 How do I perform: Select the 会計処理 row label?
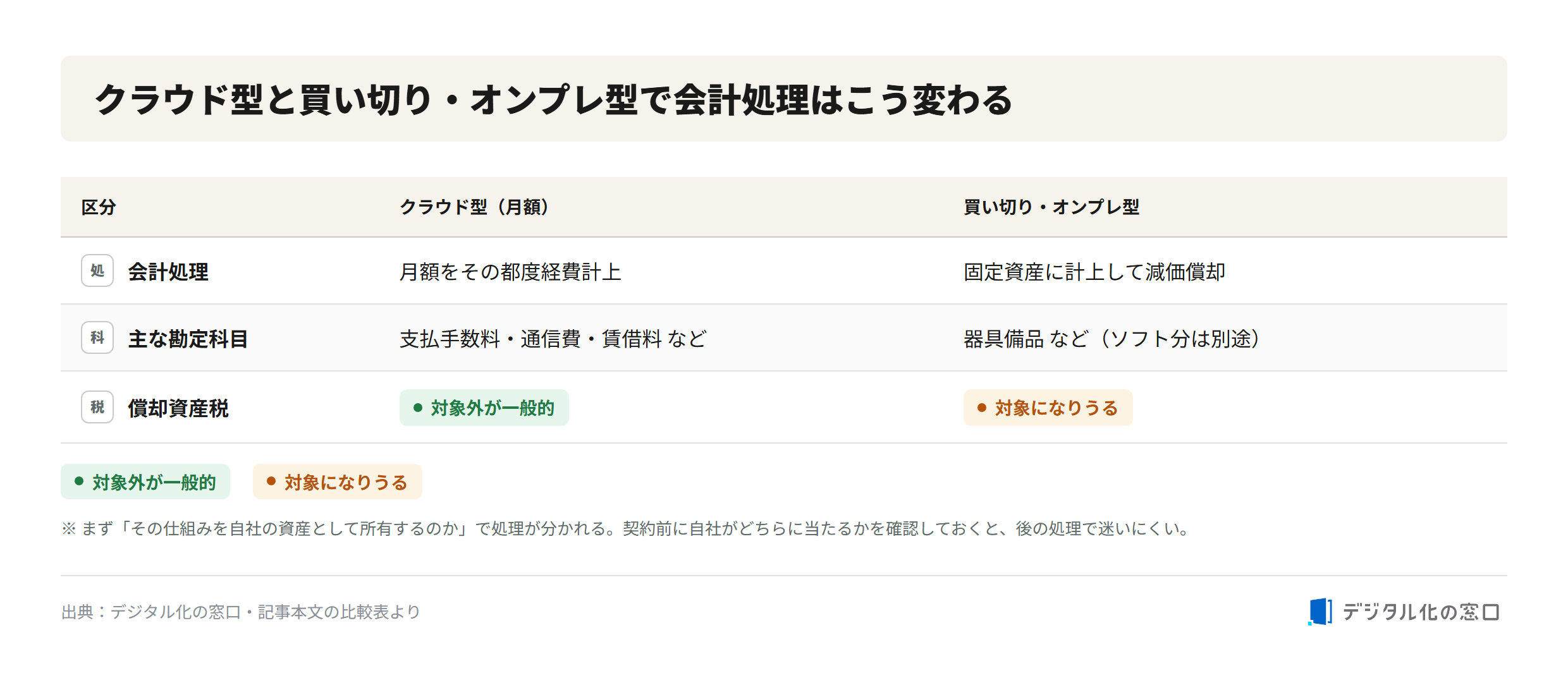pos(168,272)
